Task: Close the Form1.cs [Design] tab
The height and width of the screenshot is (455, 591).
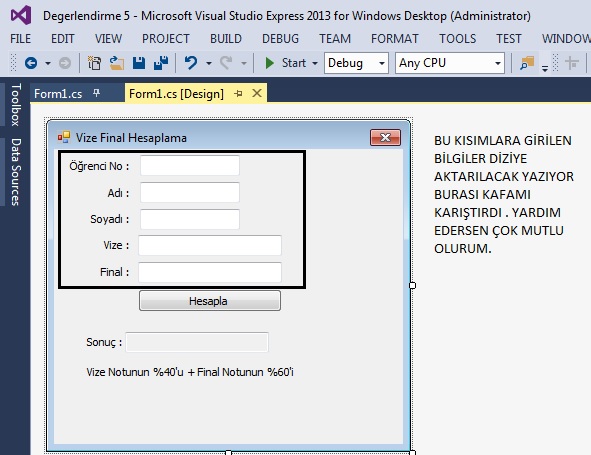Action: (257, 93)
